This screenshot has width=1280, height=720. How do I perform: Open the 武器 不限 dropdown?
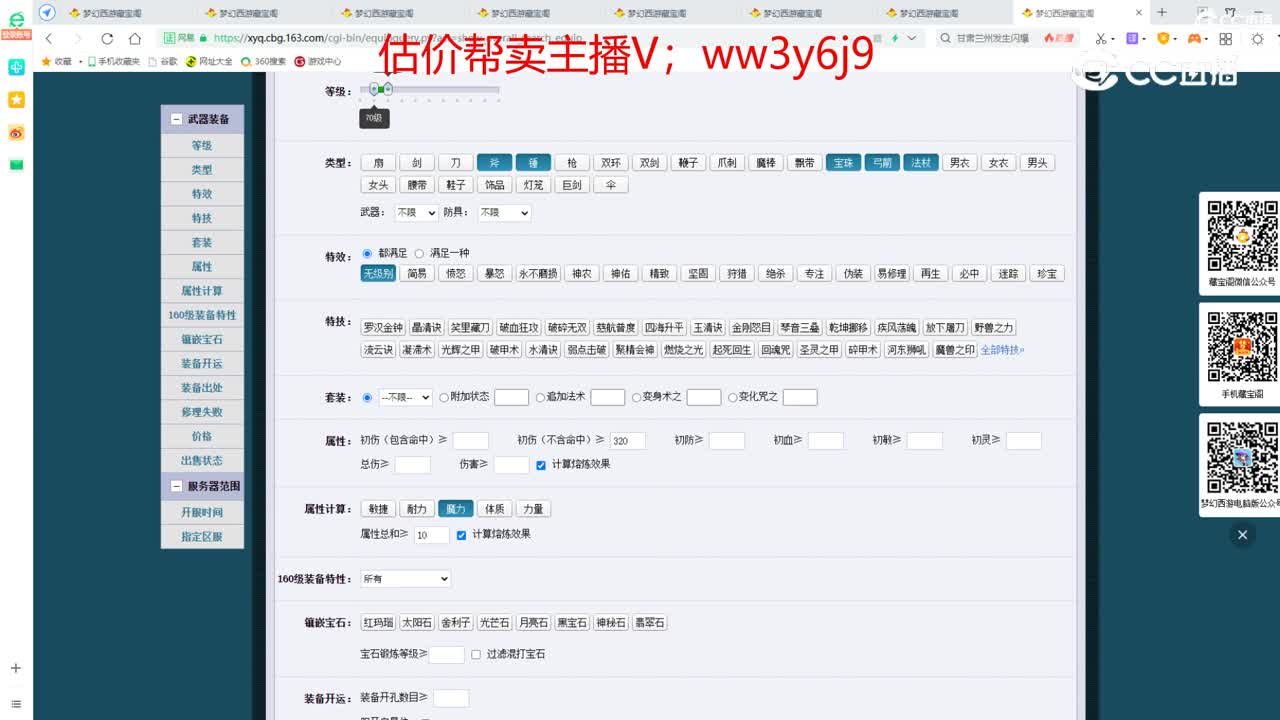click(414, 212)
